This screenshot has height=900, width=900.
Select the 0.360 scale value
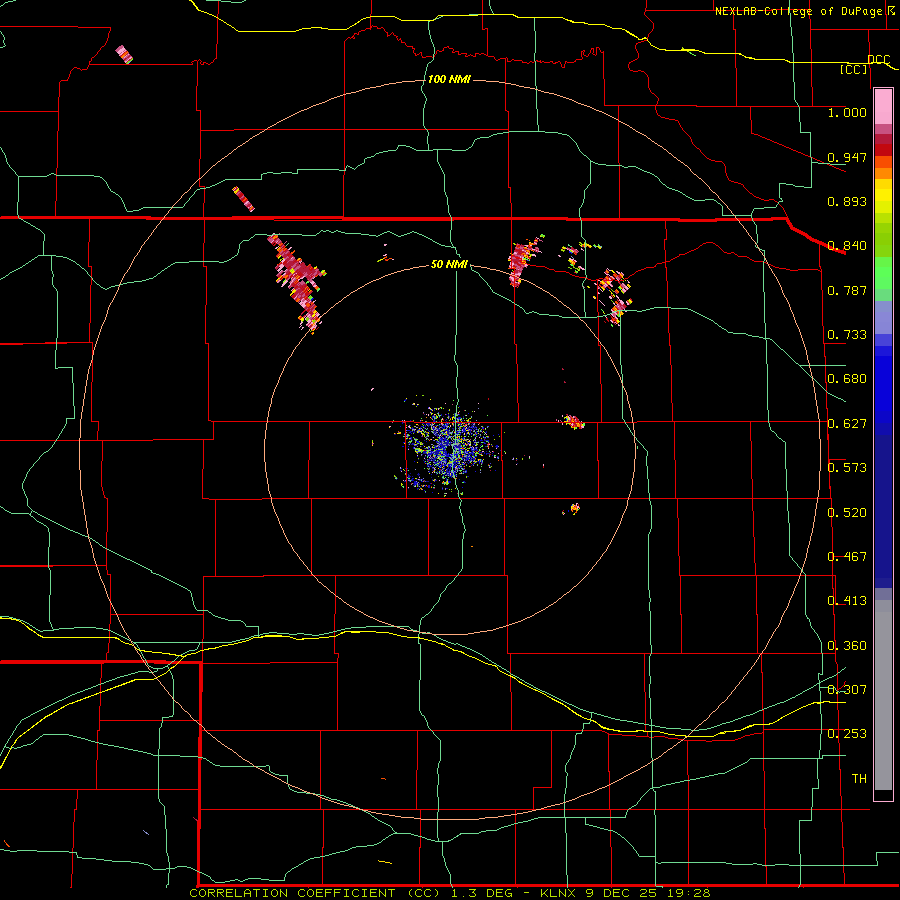pos(847,645)
